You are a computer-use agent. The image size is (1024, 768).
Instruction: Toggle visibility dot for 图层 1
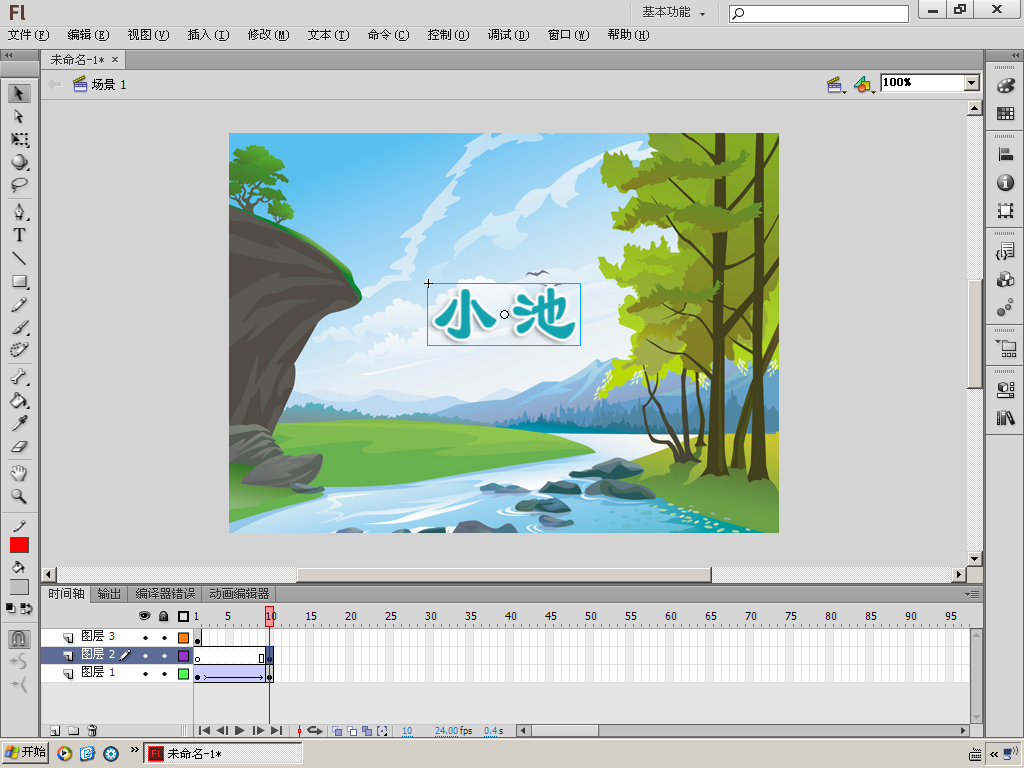point(145,673)
